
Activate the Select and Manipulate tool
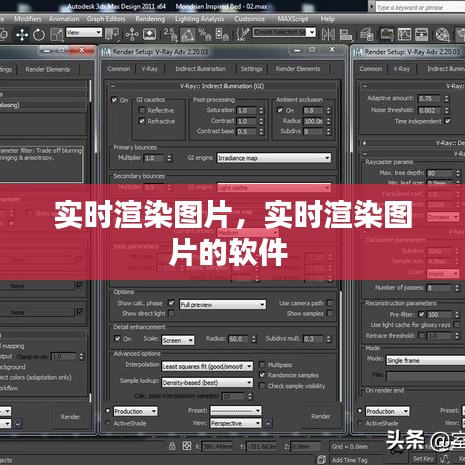132,34
